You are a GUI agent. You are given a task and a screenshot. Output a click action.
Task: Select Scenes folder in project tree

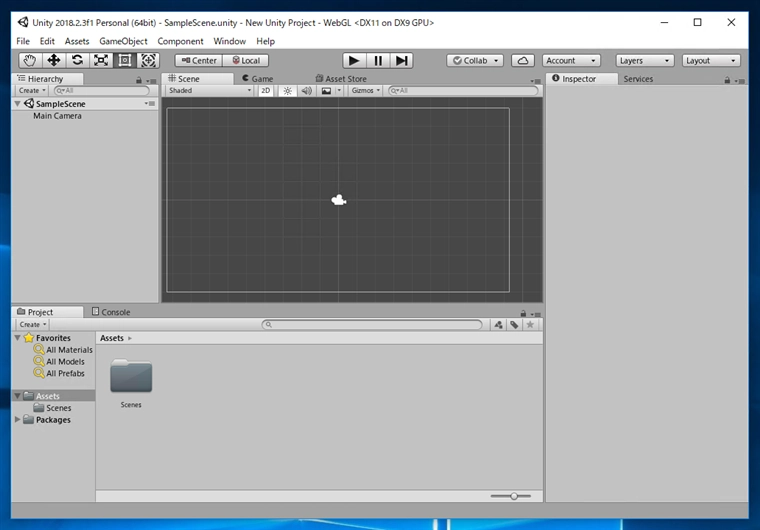pyautogui.click(x=53, y=408)
